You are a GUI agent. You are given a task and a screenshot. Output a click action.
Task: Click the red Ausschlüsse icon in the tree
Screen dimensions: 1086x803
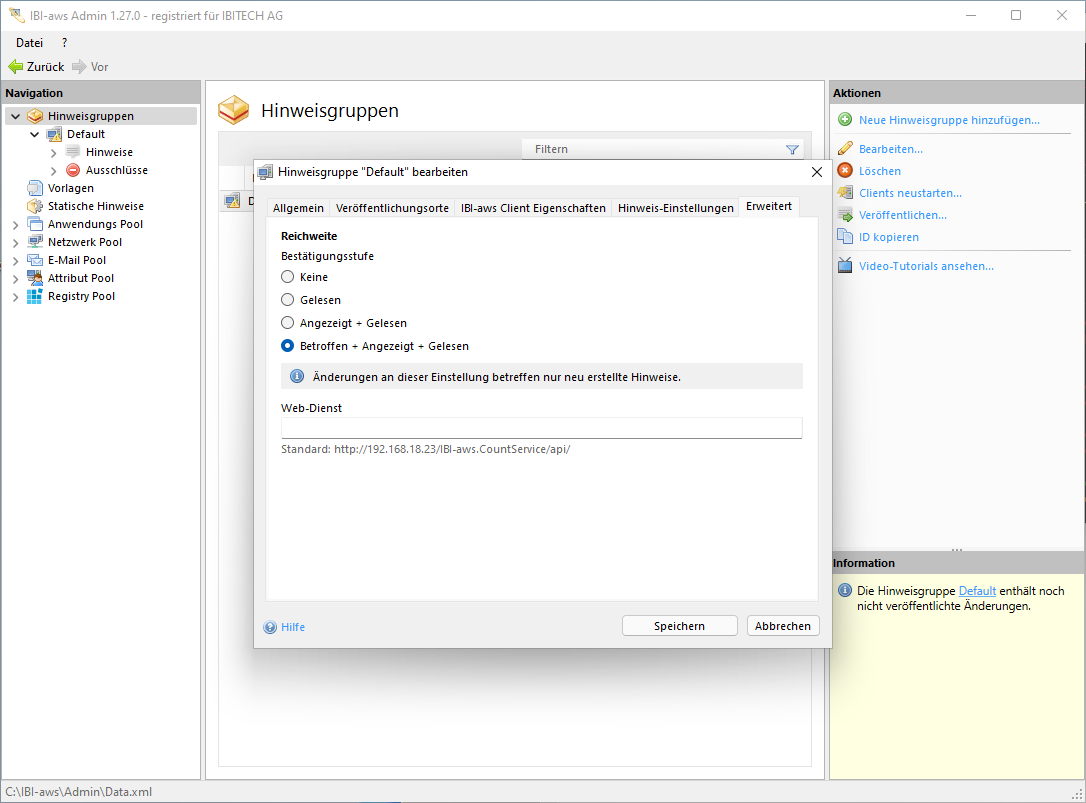73,170
